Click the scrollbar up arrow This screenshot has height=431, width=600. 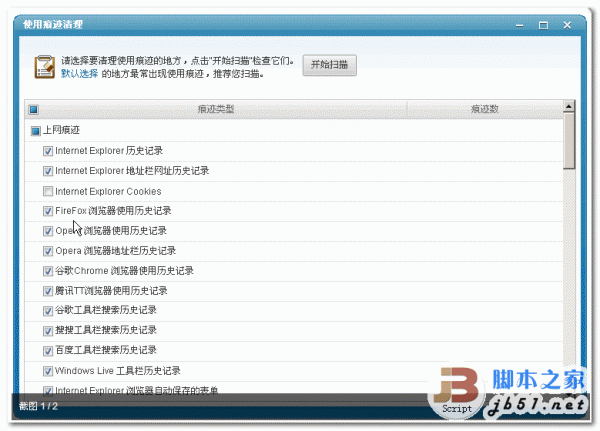569,106
